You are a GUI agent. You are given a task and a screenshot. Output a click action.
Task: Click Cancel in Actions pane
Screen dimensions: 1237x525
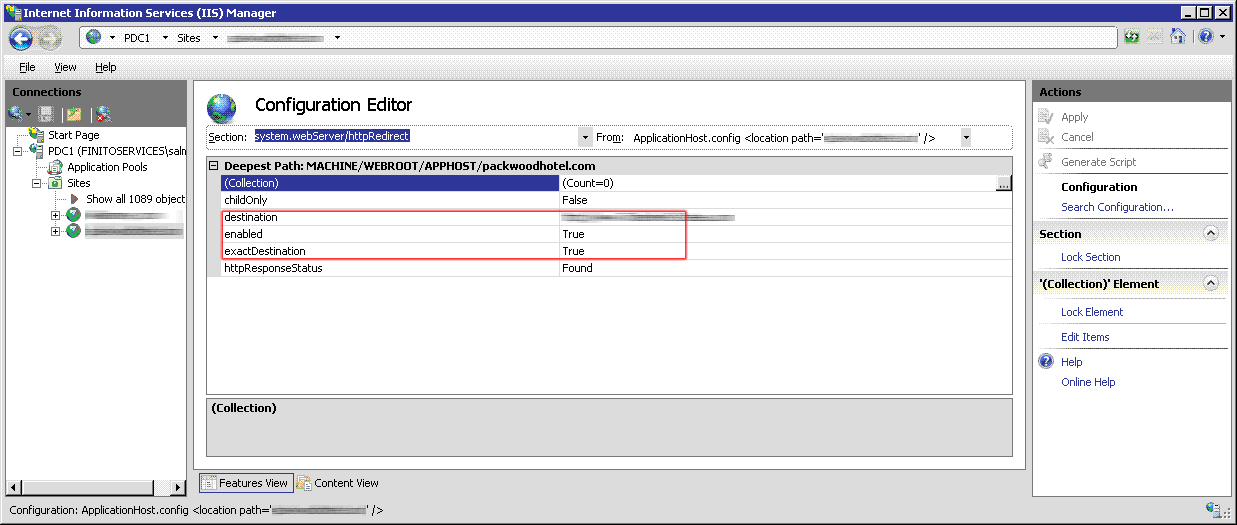[1077, 137]
